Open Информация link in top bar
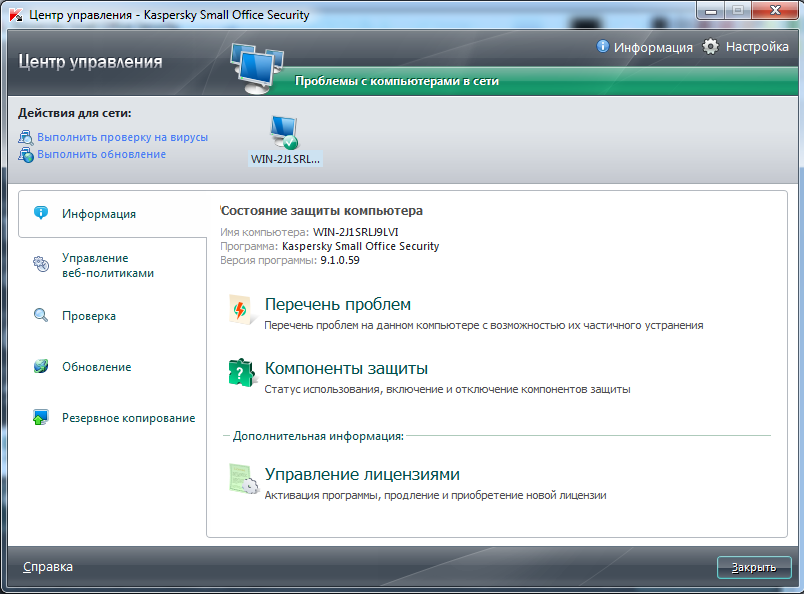804x594 pixels. (653, 47)
